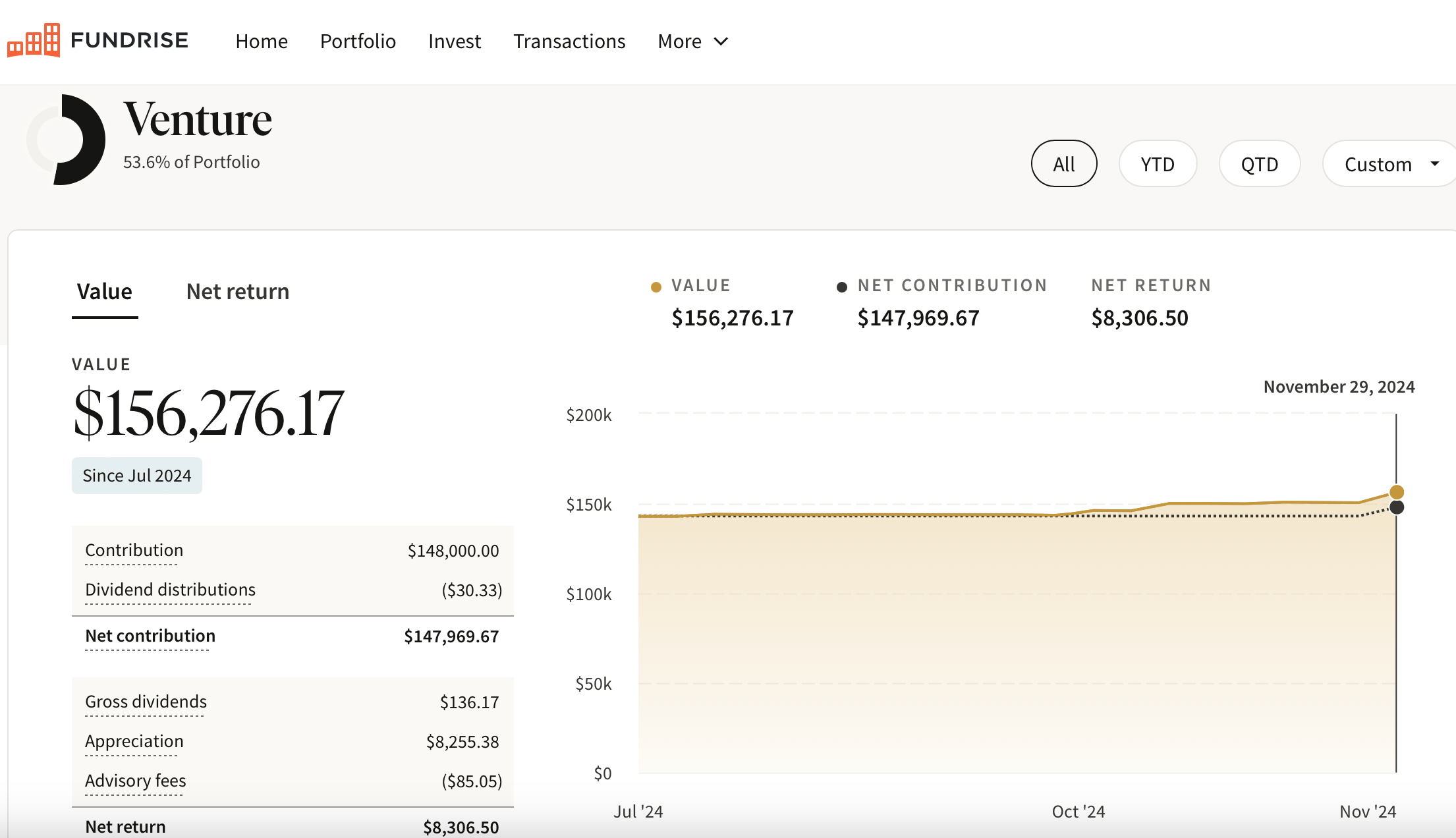This screenshot has height=838, width=1456.
Task: Switch to the Net return tab
Action: pyautogui.click(x=237, y=291)
